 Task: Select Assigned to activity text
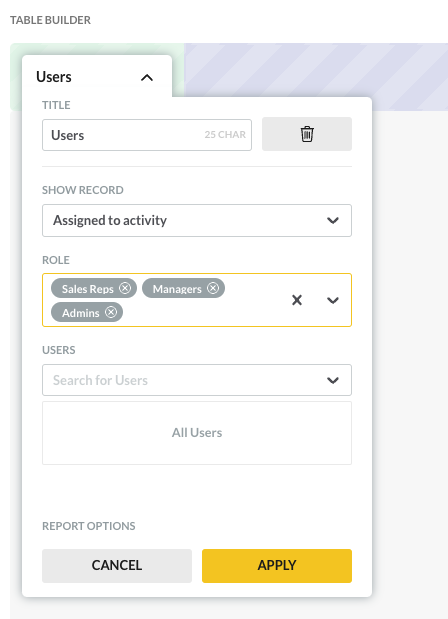tap(110, 220)
